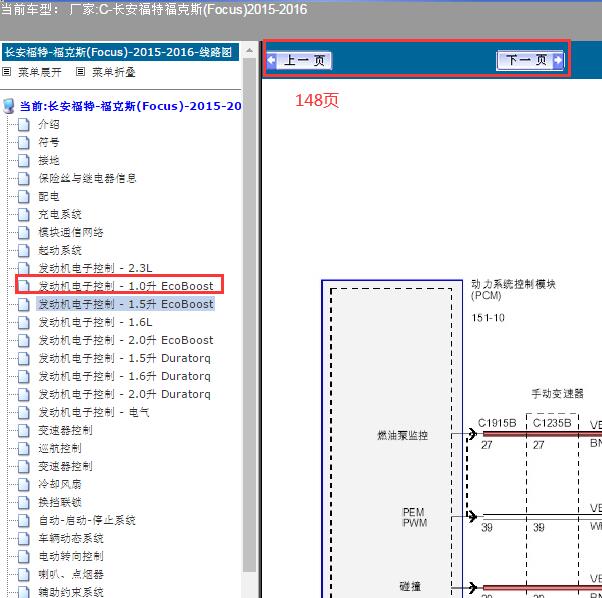
Task: Open 发动机电子控制 - 1.5升 Duratorq
Action: 124,358
